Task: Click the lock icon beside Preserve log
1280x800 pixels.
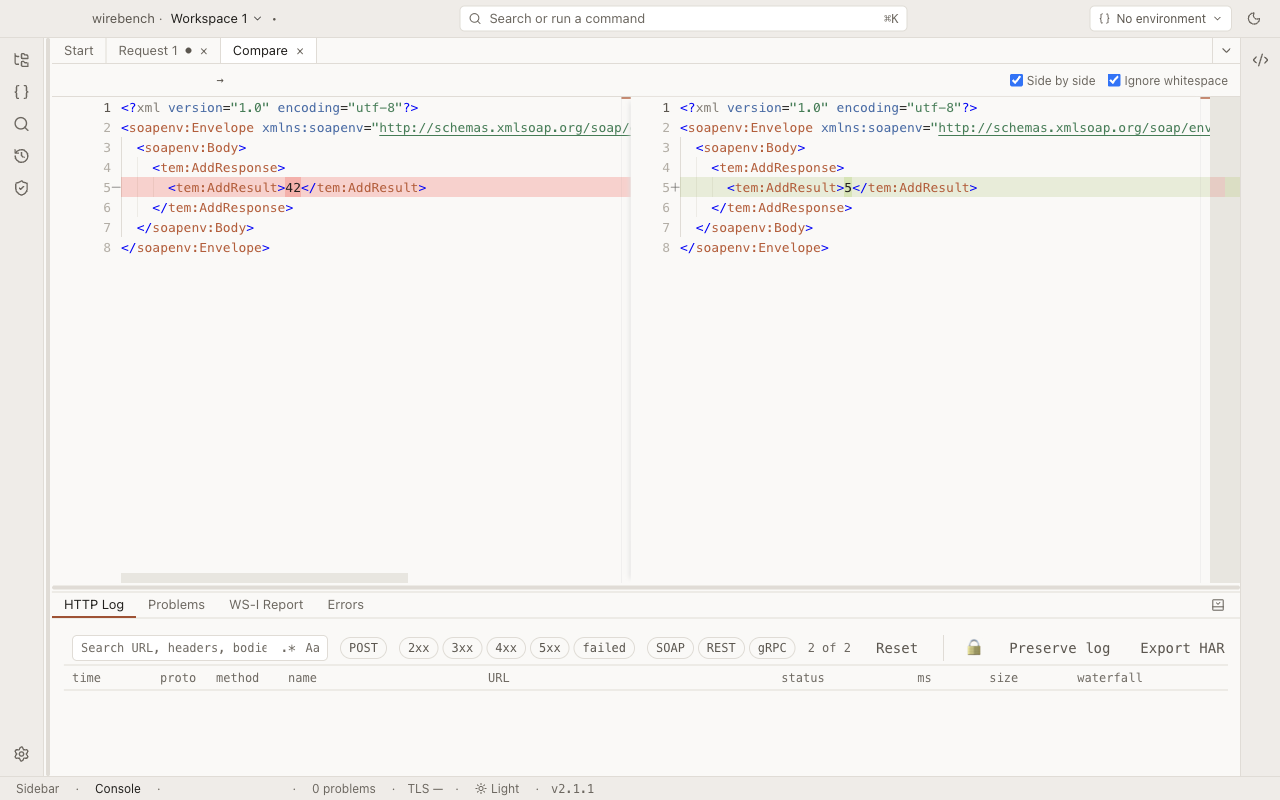Action: click(974, 648)
